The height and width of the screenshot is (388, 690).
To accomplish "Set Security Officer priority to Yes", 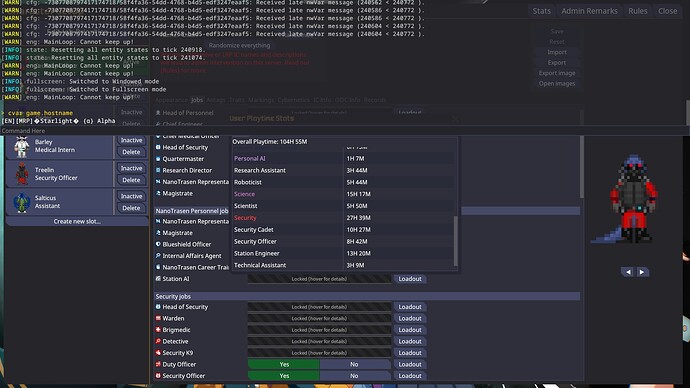I will point(284,376).
